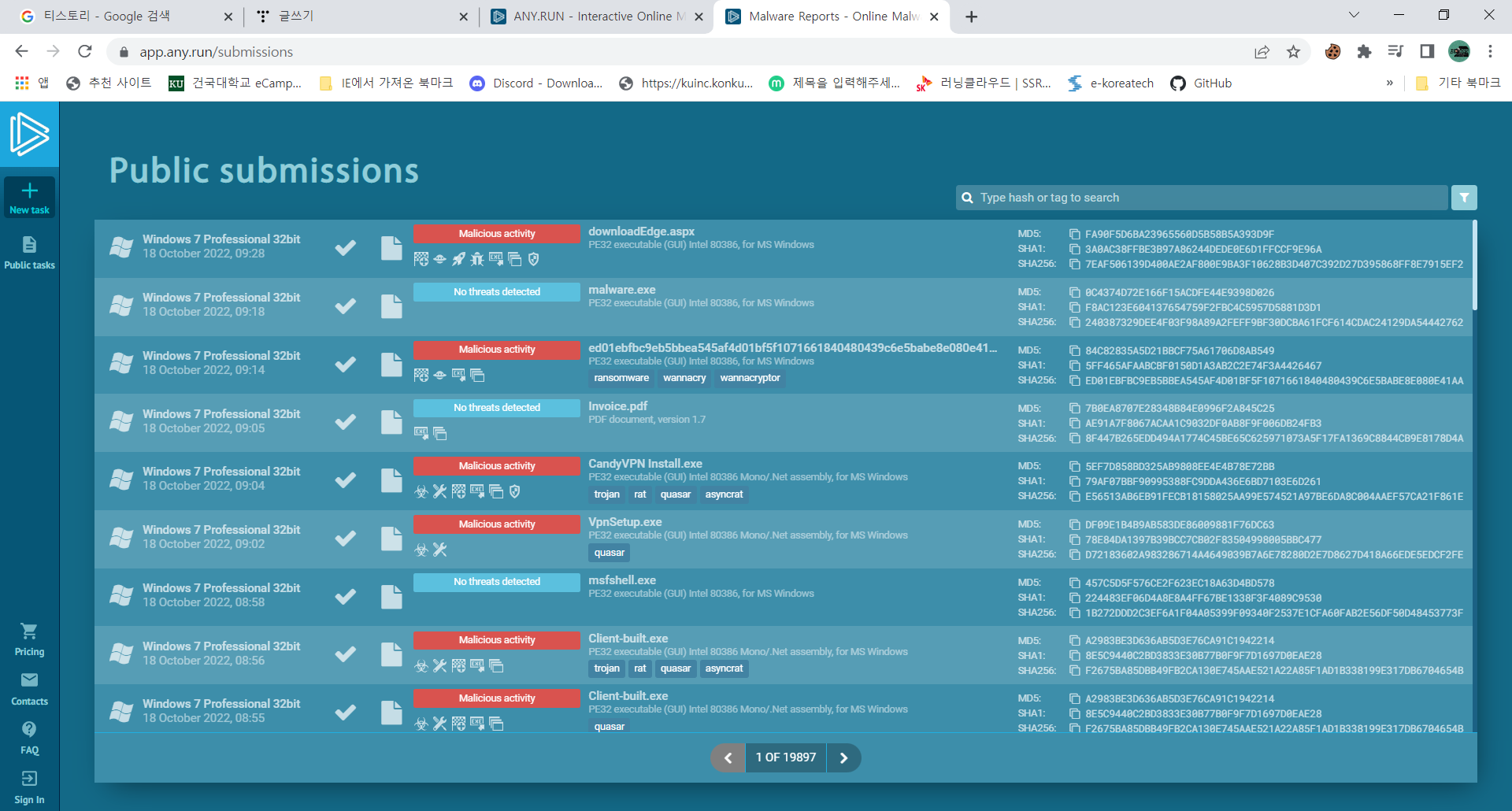The height and width of the screenshot is (811, 1512).
Task: Copy MD5 hash of CandyVPN Install.exe
Action: click(x=1074, y=466)
